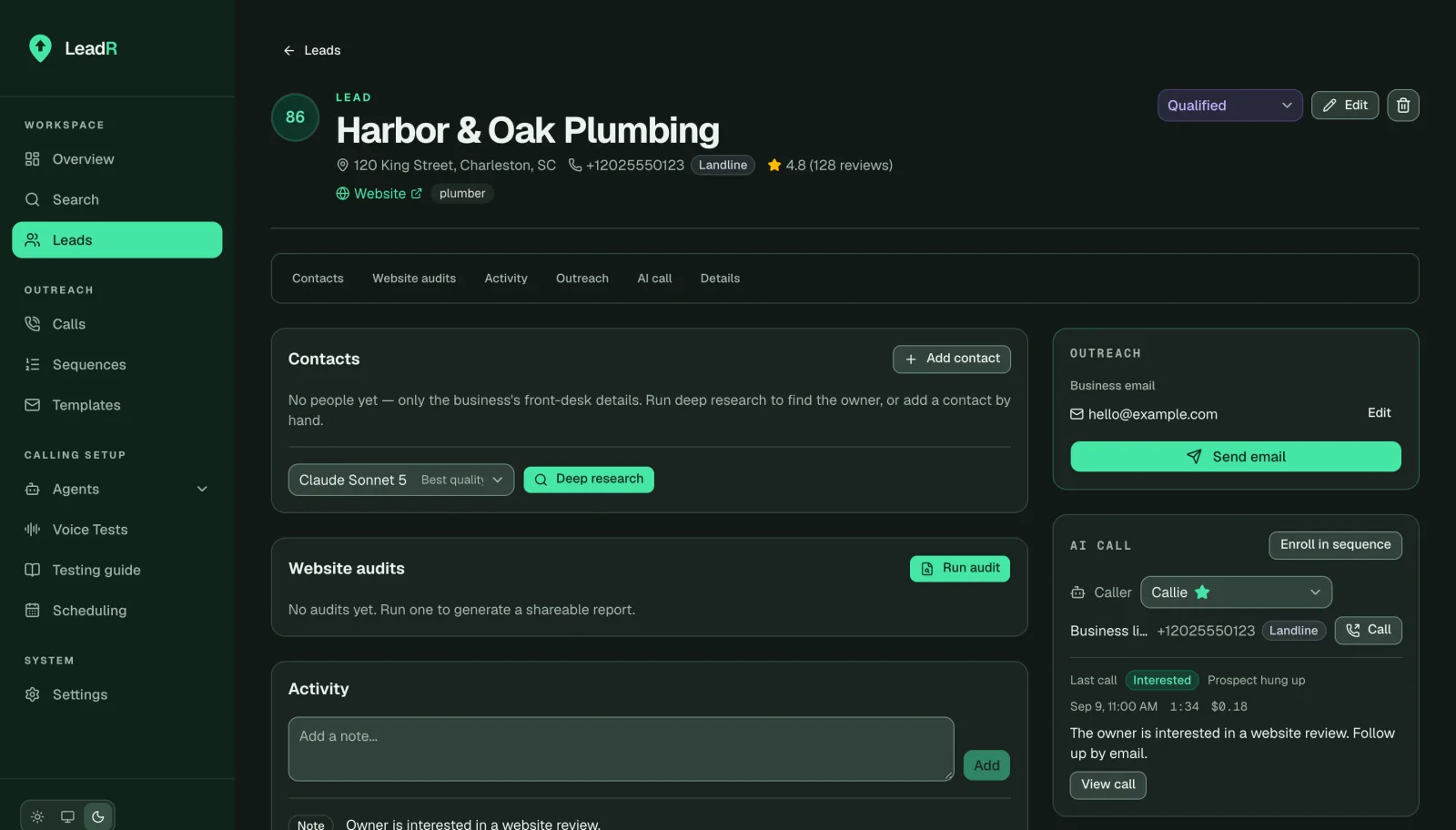Viewport: 1456px width, 830px height.
Task: Switch to the light theme sun icon
Action: [x=37, y=816]
